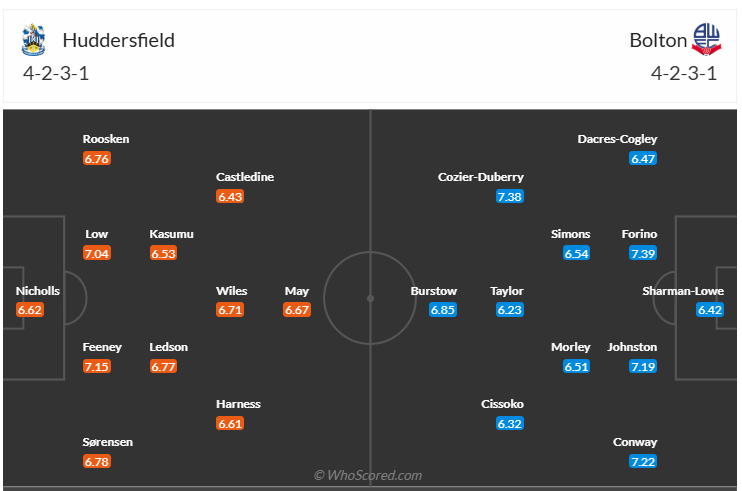The image size is (742, 491).
Task: Select player Kasumu on the pitch
Action: [x=171, y=234]
